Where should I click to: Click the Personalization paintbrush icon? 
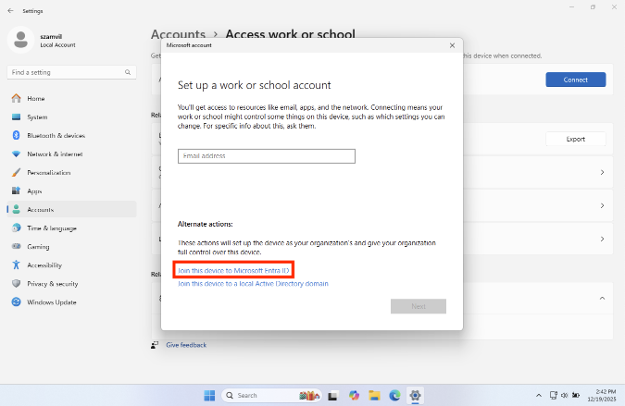(16, 173)
